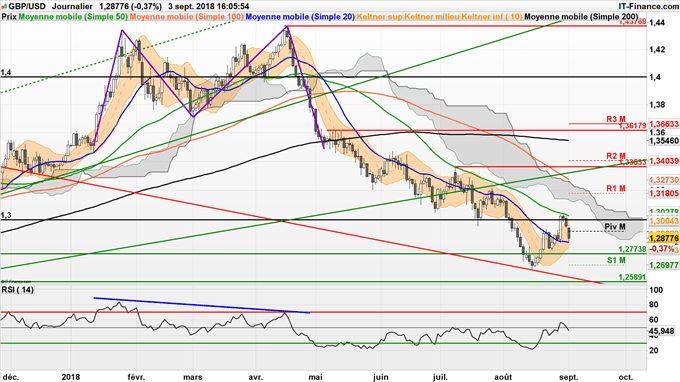Click the juil. date axis label
This screenshot has height=382, width=680.
tap(441, 377)
